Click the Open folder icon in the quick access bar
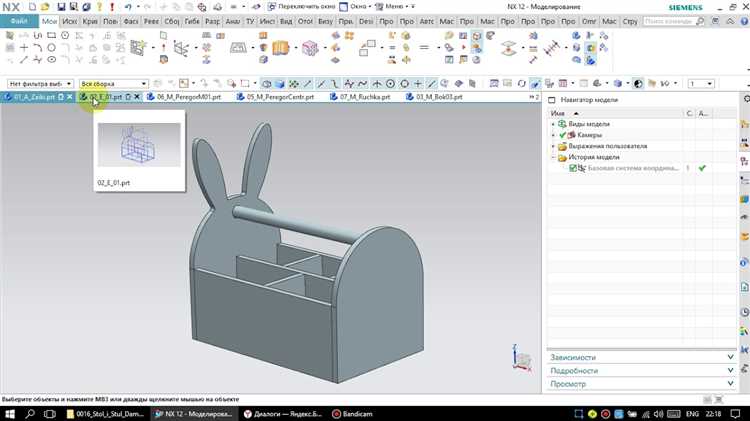Image resolution: width=750 pixels, height=421 pixels. click(x=45, y=7)
